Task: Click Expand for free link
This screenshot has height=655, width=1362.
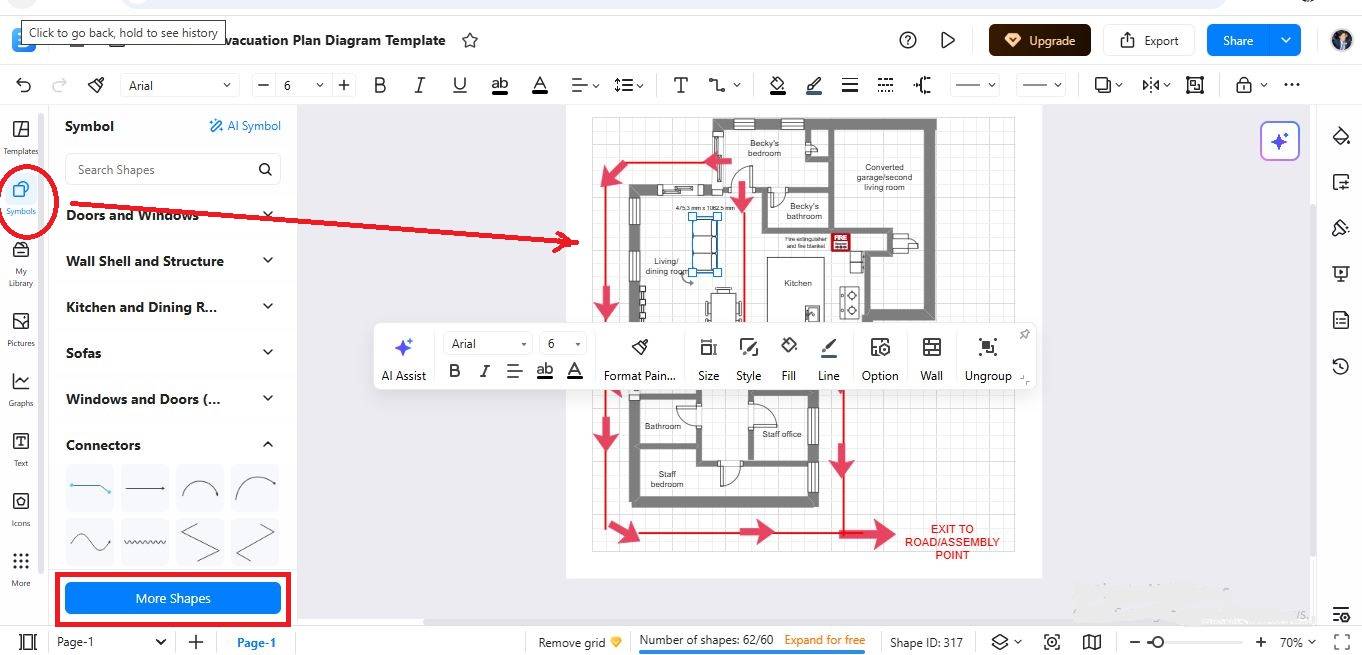Action: coord(825,640)
